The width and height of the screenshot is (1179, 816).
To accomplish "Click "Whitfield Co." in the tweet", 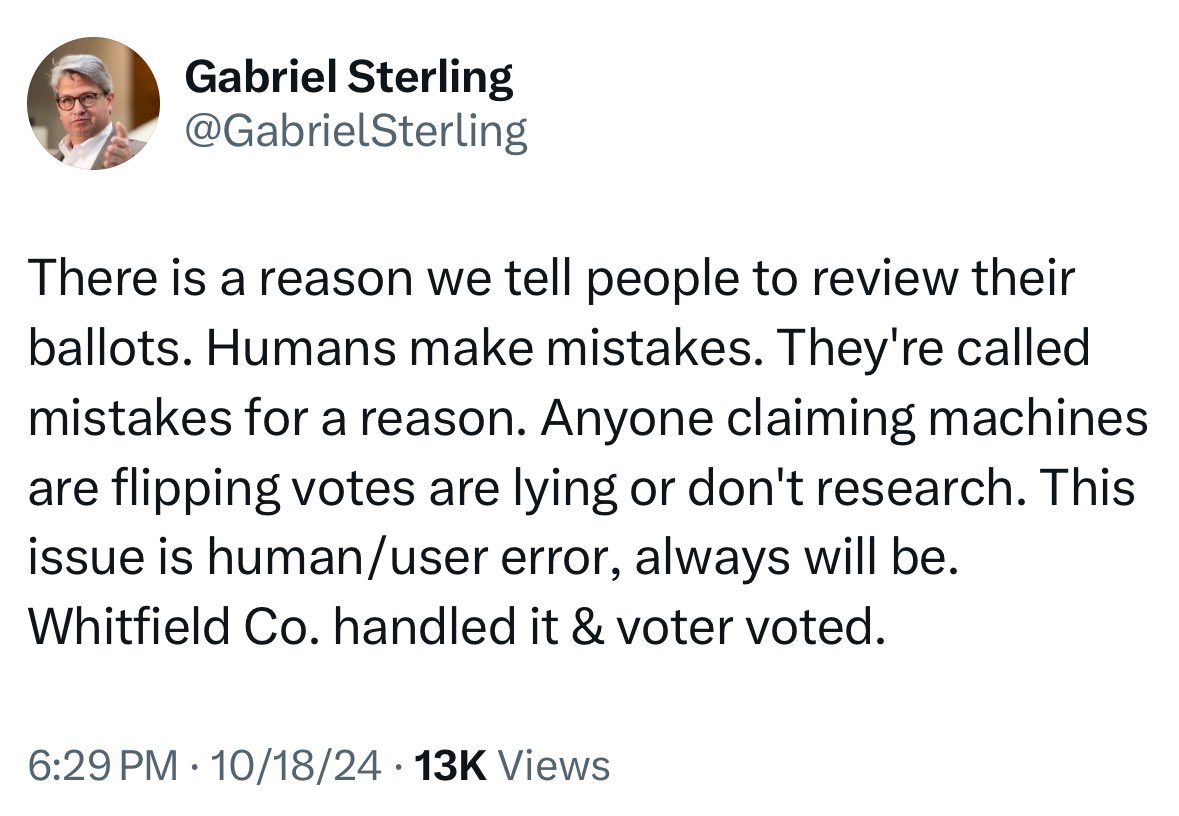I will pyautogui.click(x=164, y=628).
